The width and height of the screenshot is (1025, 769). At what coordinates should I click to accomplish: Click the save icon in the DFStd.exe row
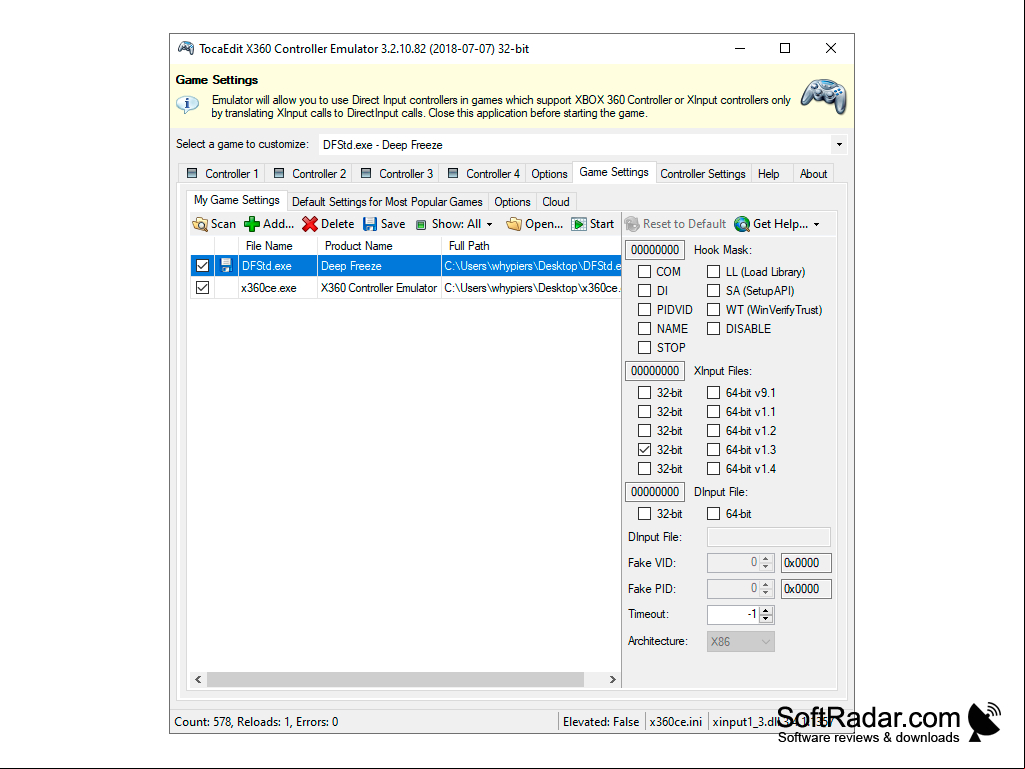(226, 265)
